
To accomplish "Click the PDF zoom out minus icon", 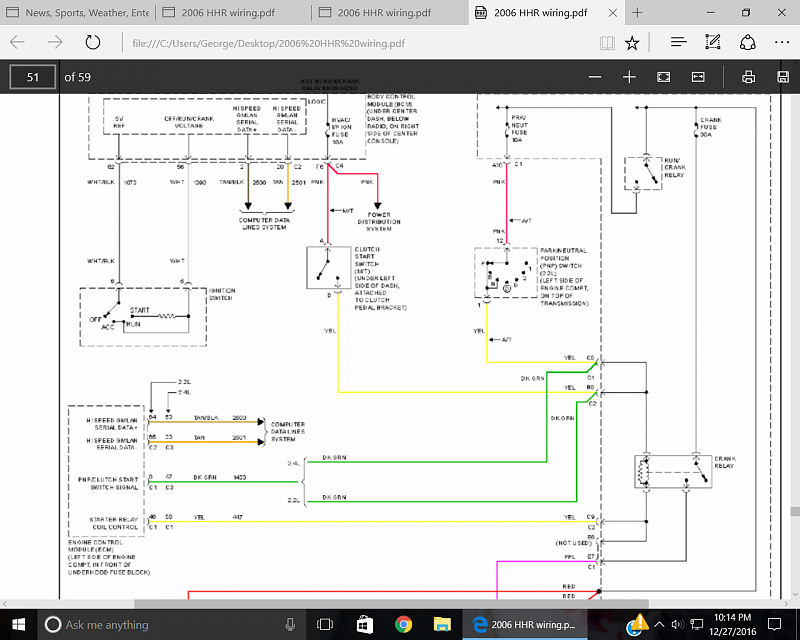I will (x=594, y=77).
